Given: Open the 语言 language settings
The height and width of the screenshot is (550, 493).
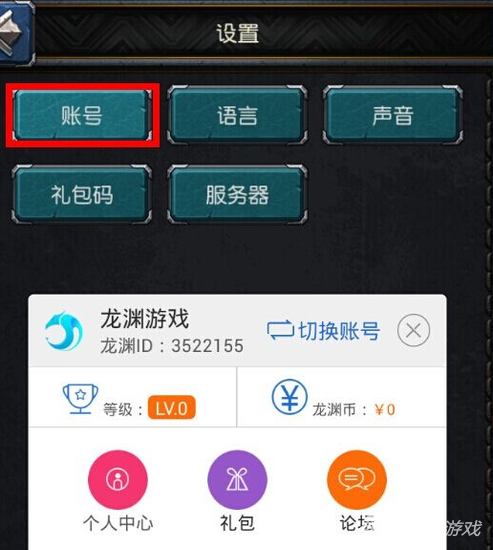Looking at the screenshot, I should [x=238, y=115].
